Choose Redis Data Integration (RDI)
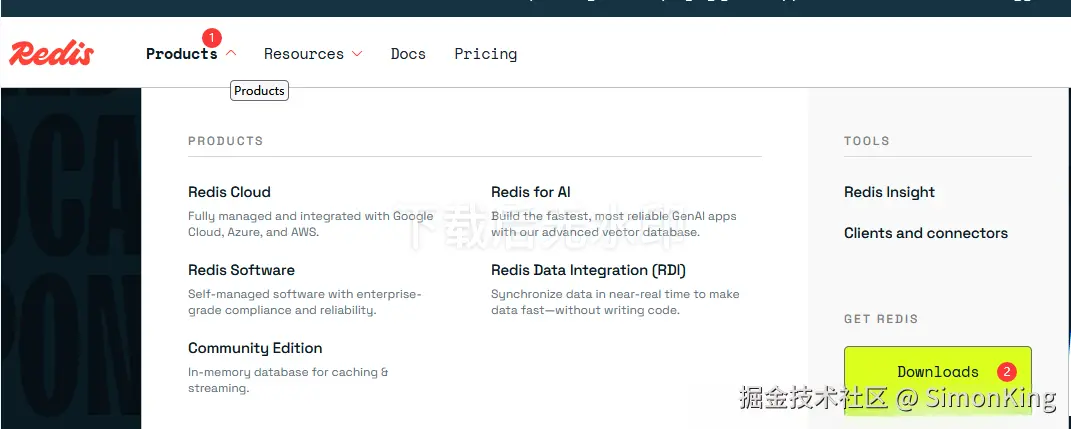1071x429 pixels. pyautogui.click(x=588, y=270)
